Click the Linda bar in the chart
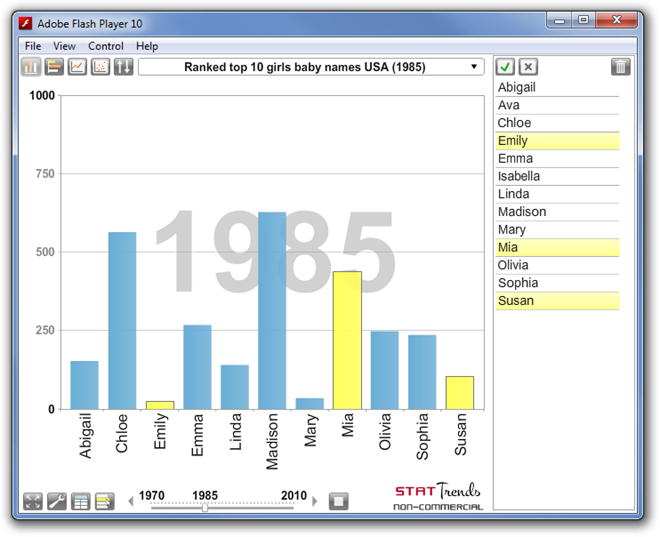 pos(235,387)
